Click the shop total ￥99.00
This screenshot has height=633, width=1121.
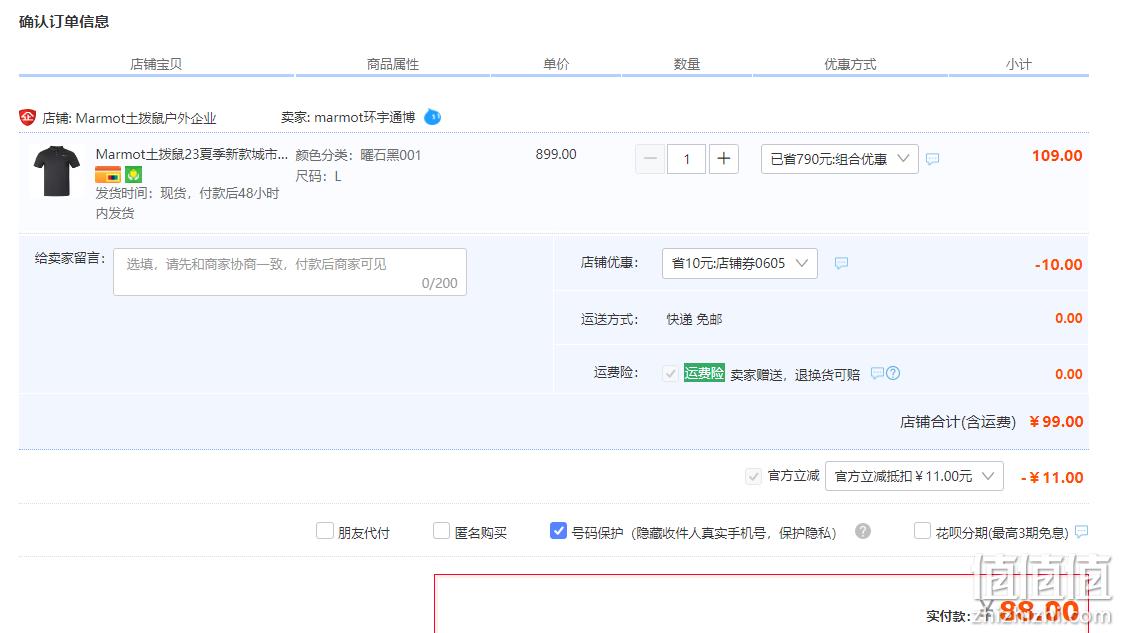(x=1056, y=422)
